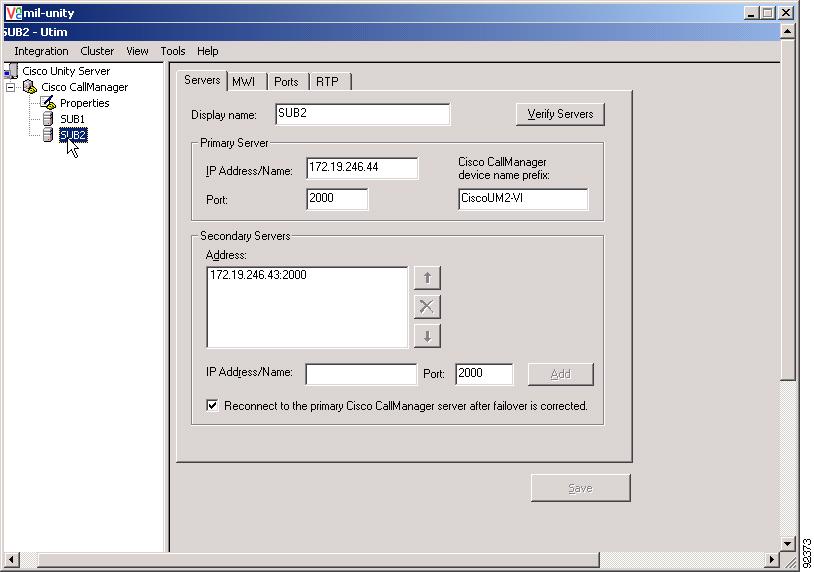
Task: Click the mil-unity title bar app icon
Action: point(13,12)
